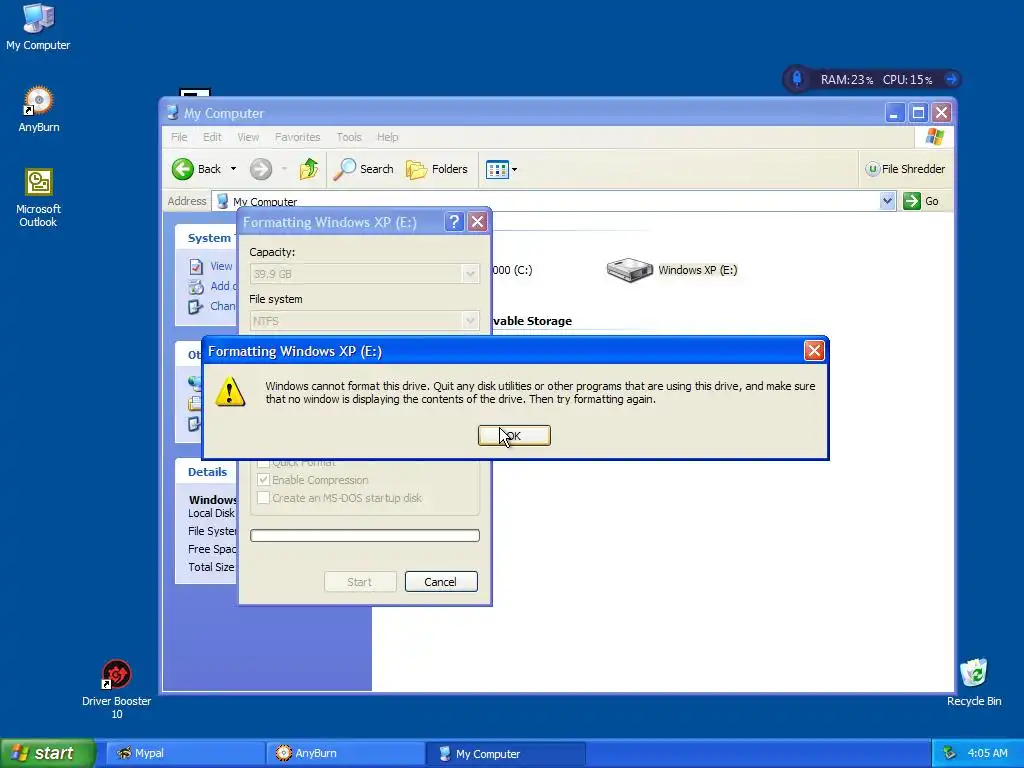Go up one folder level
The width and height of the screenshot is (1024, 768).
pyautogui.click(x=308, y=169)
